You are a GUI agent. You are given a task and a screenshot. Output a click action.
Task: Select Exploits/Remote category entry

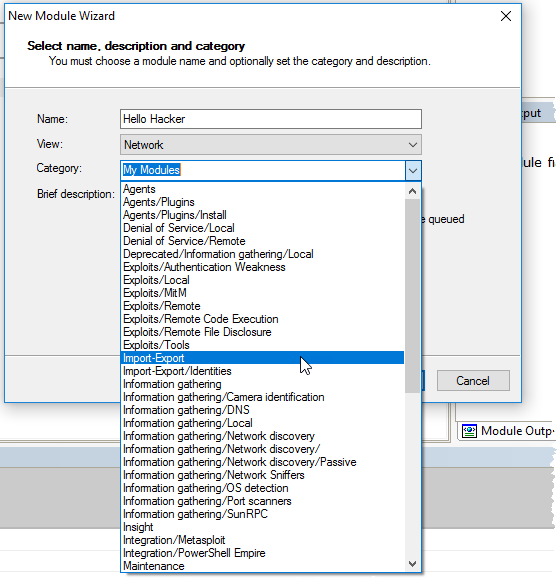[x=263, y=306]
